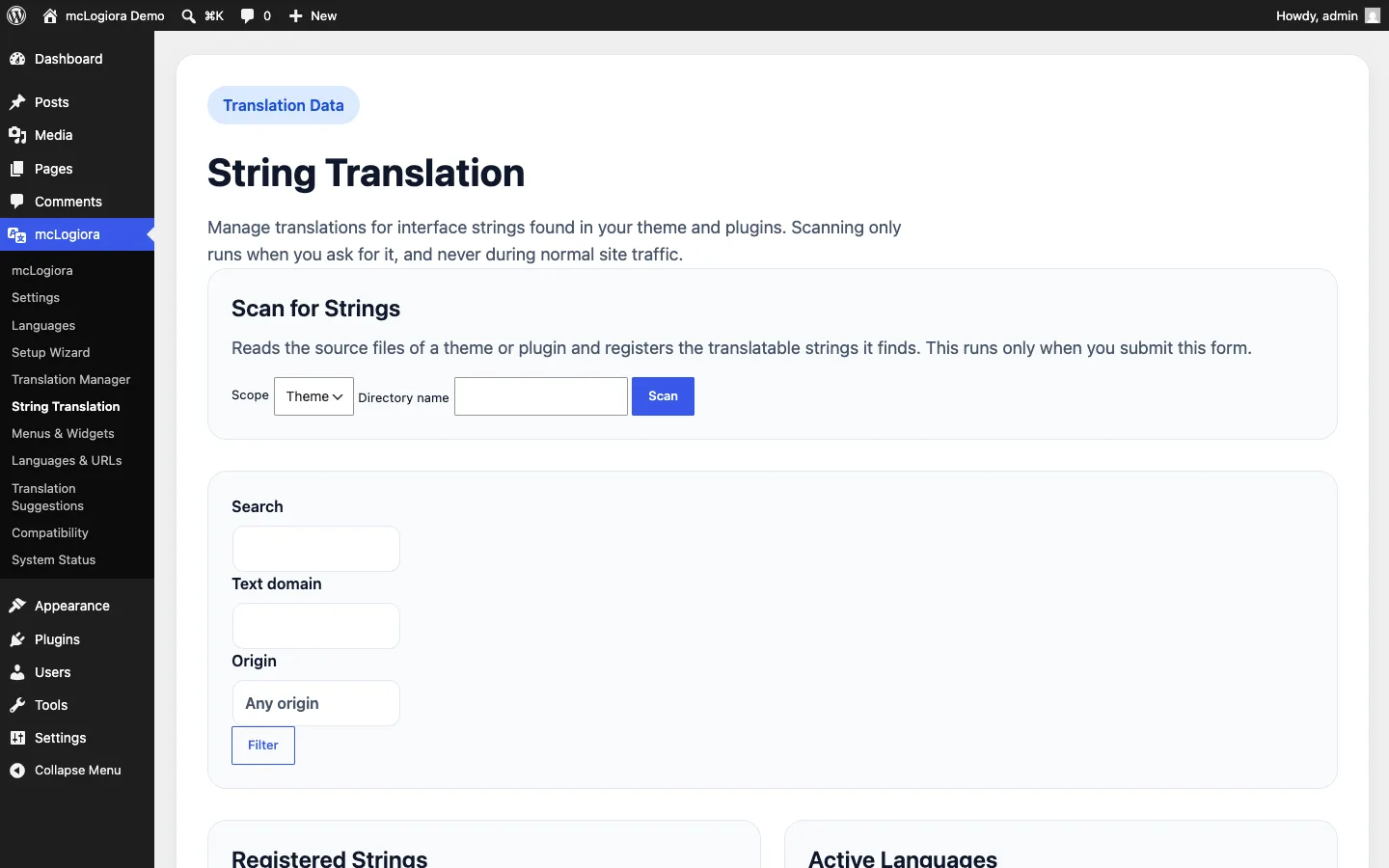Open System Status submenu item
This screenshot has width=1389, height=868.
click(x=53, y=560)
